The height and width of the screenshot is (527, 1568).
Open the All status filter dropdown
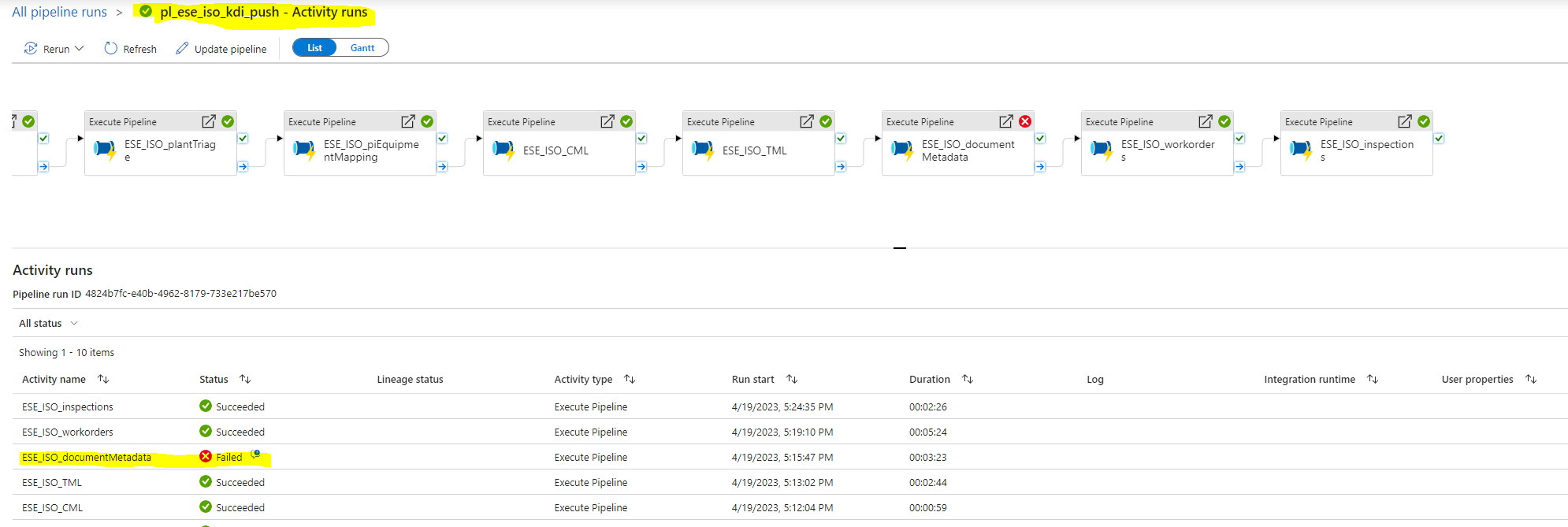(48, 324)
